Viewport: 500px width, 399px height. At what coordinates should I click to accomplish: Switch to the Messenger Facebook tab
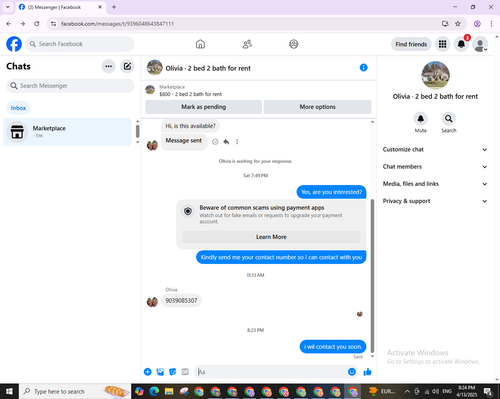point(60,7)
